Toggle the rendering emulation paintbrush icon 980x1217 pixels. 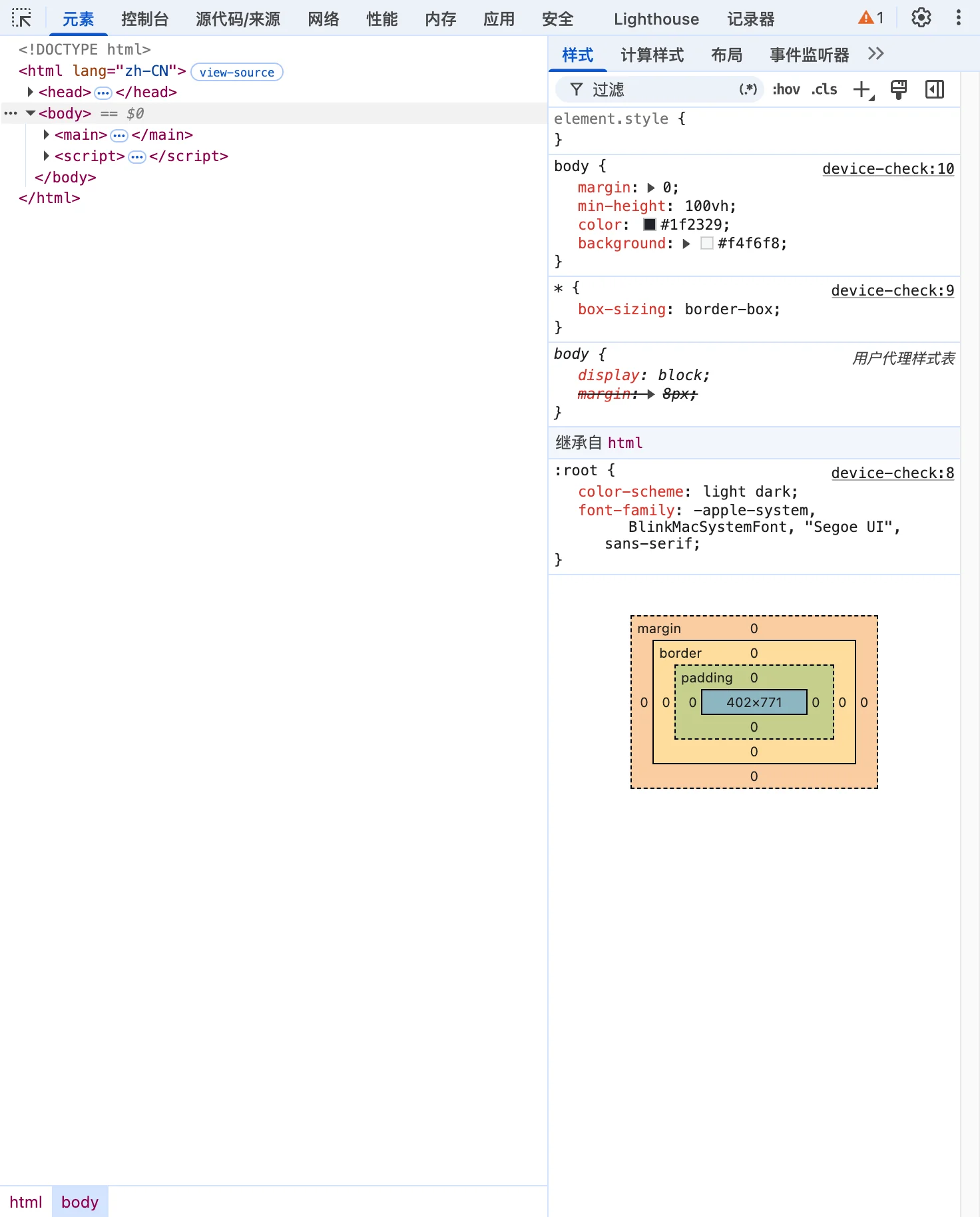(x=899, y=90)
